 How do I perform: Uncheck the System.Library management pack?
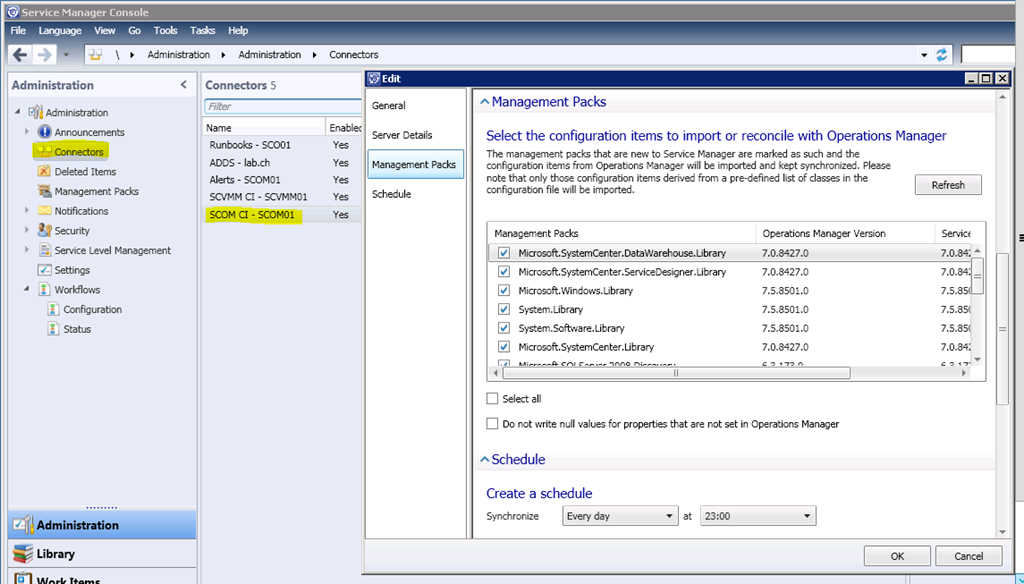click(504, 310)
